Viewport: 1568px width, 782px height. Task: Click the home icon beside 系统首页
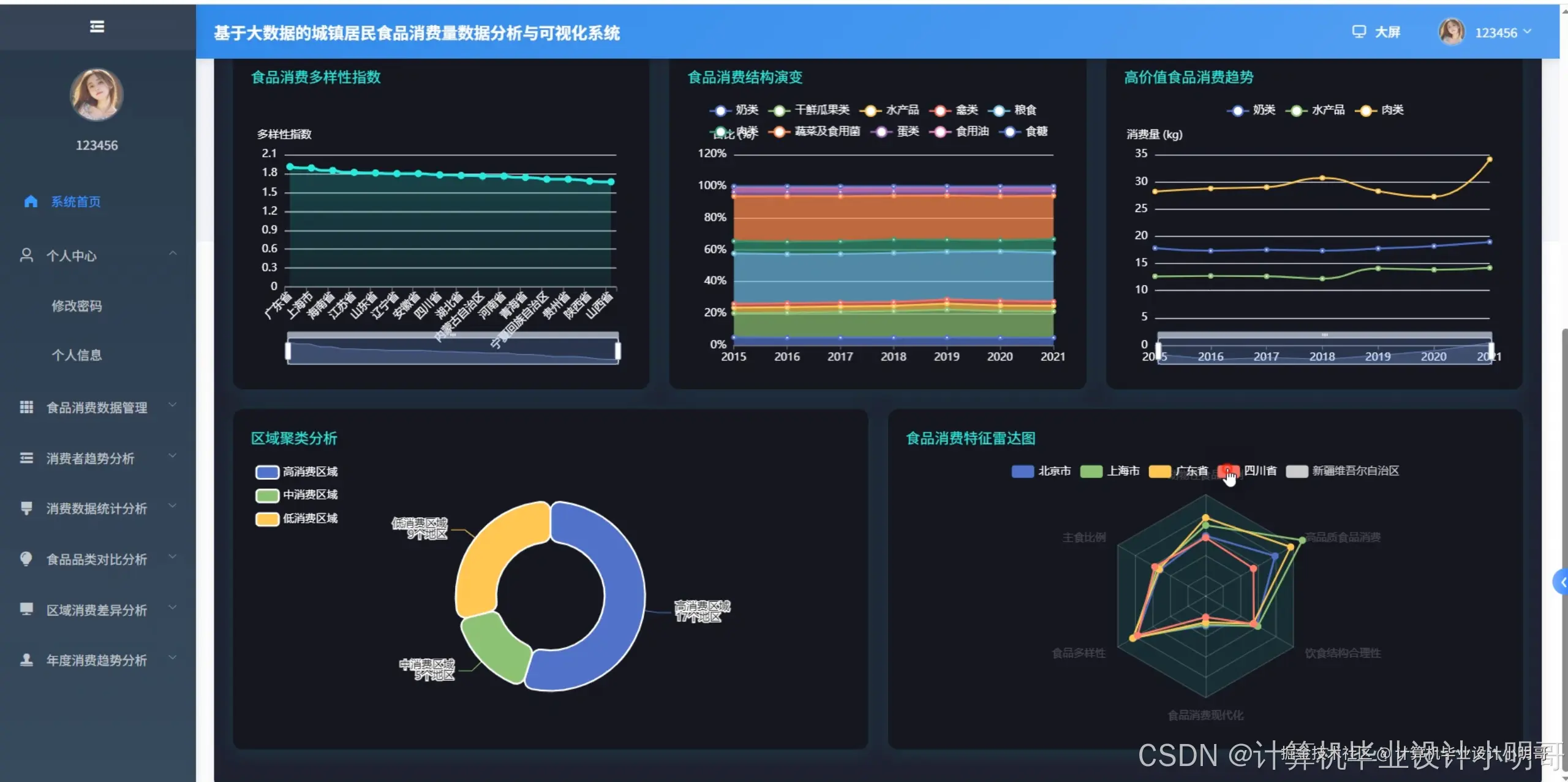(31, 202)
